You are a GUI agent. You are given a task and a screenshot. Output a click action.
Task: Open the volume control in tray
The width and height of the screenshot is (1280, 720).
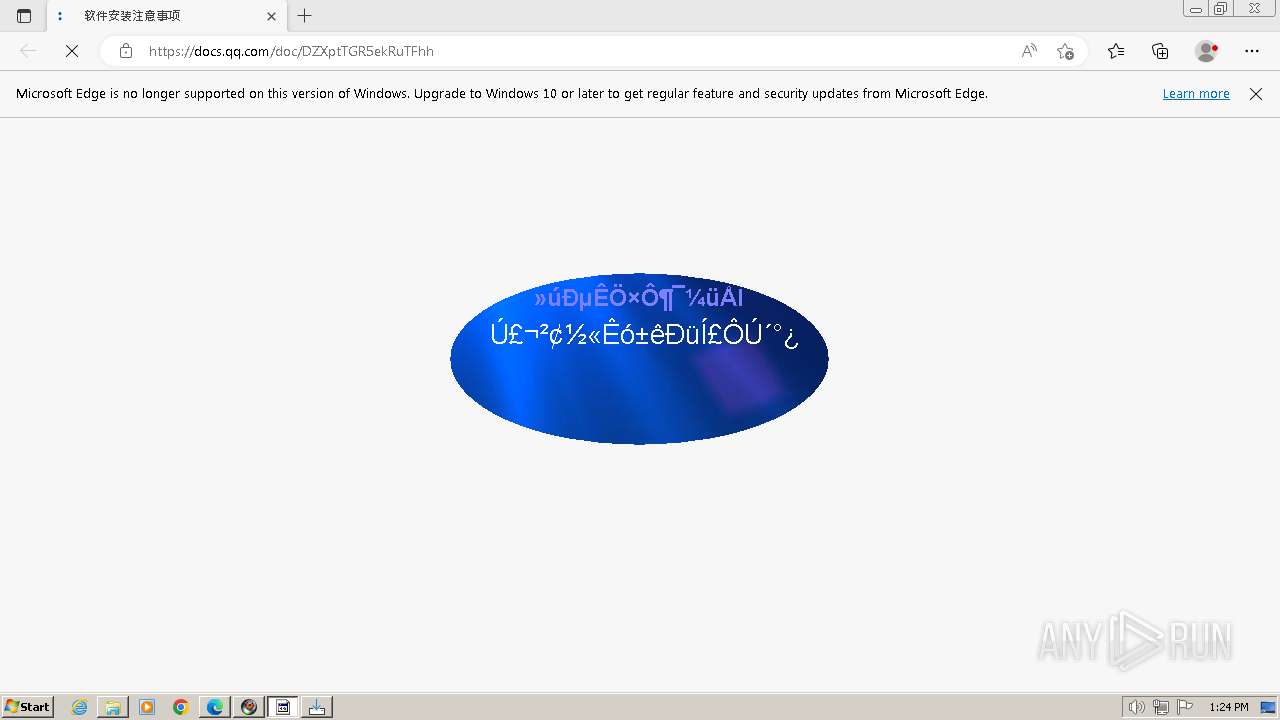point(1136,707)
